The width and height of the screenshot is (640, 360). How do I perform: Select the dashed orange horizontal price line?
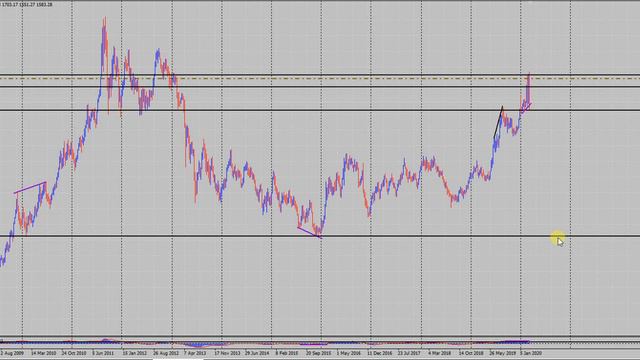pyautogui.click(x=320, y=78)
